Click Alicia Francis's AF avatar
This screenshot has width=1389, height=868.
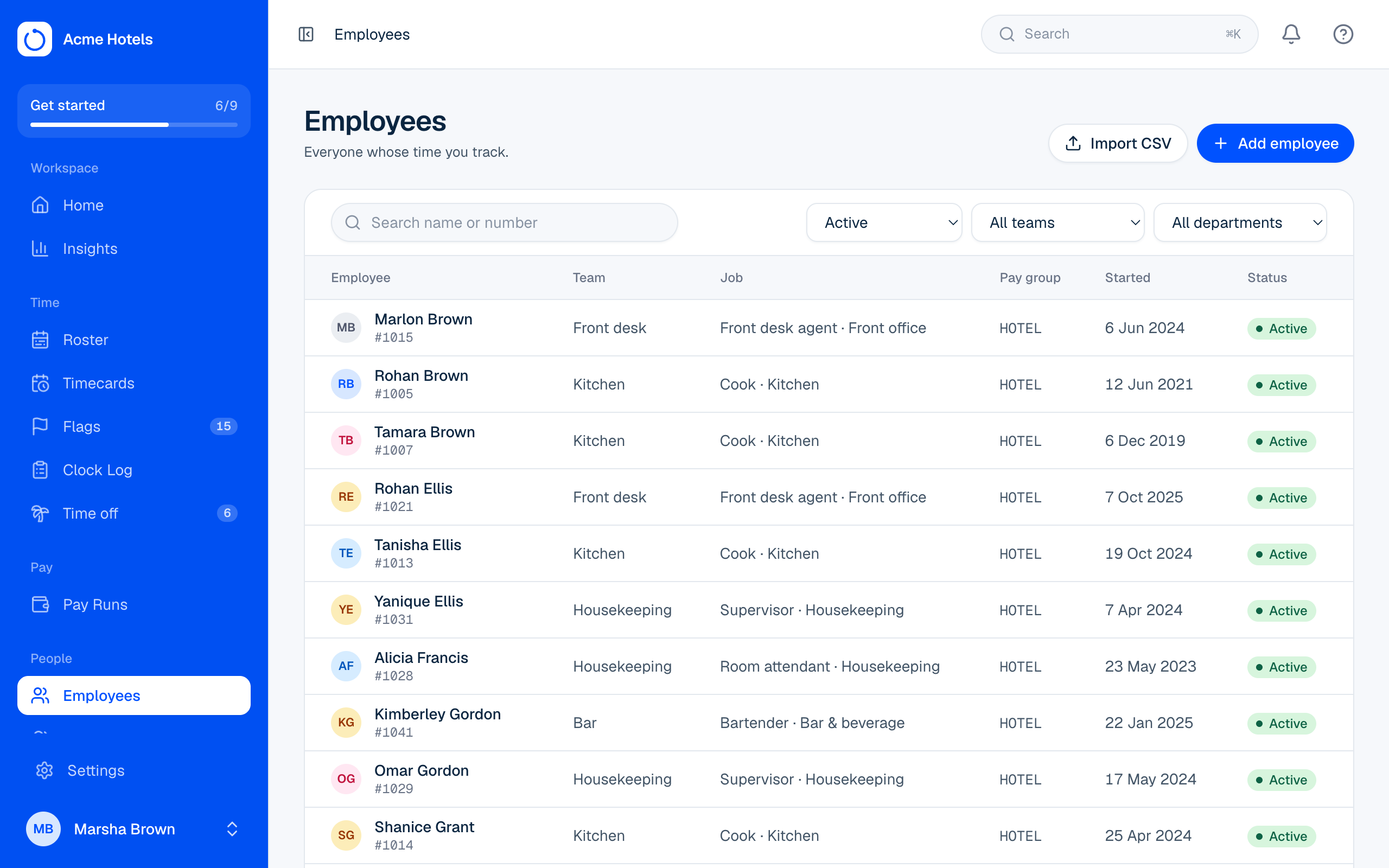(346, 666)
